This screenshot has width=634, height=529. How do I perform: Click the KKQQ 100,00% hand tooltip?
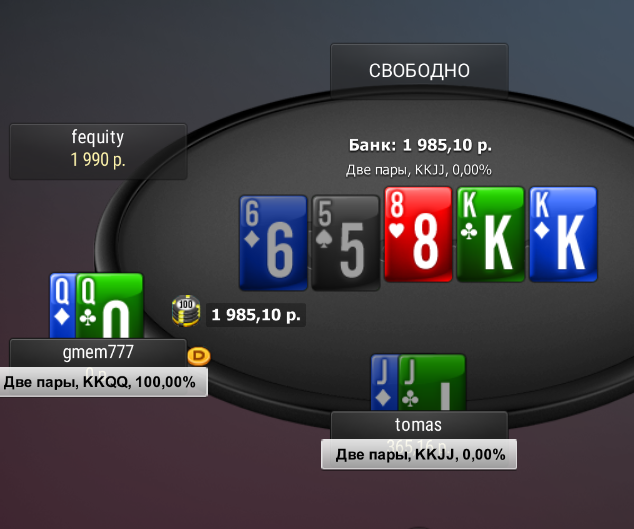pyautogui.click(x=104, y=382)
